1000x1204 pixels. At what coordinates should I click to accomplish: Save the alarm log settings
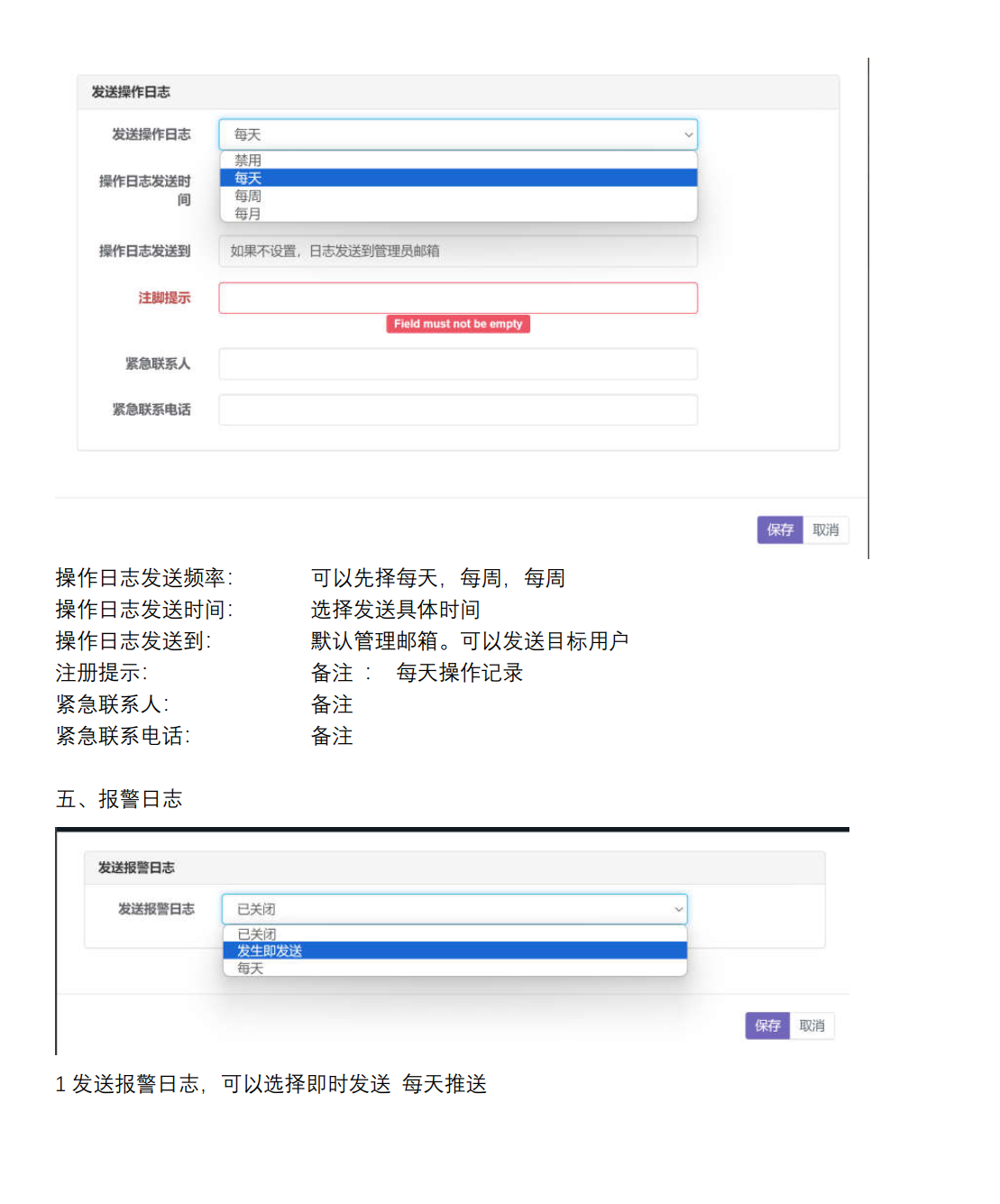(767, 1025)
